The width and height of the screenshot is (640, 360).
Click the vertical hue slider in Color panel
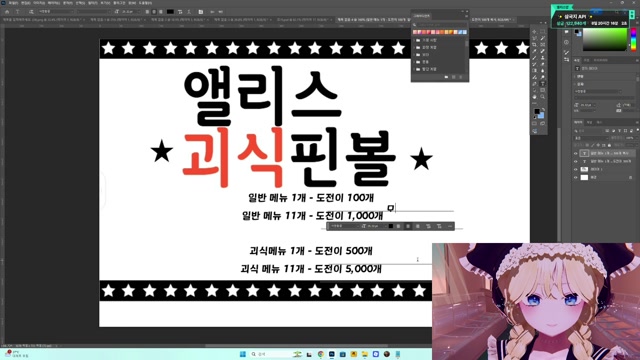[633, 40]
